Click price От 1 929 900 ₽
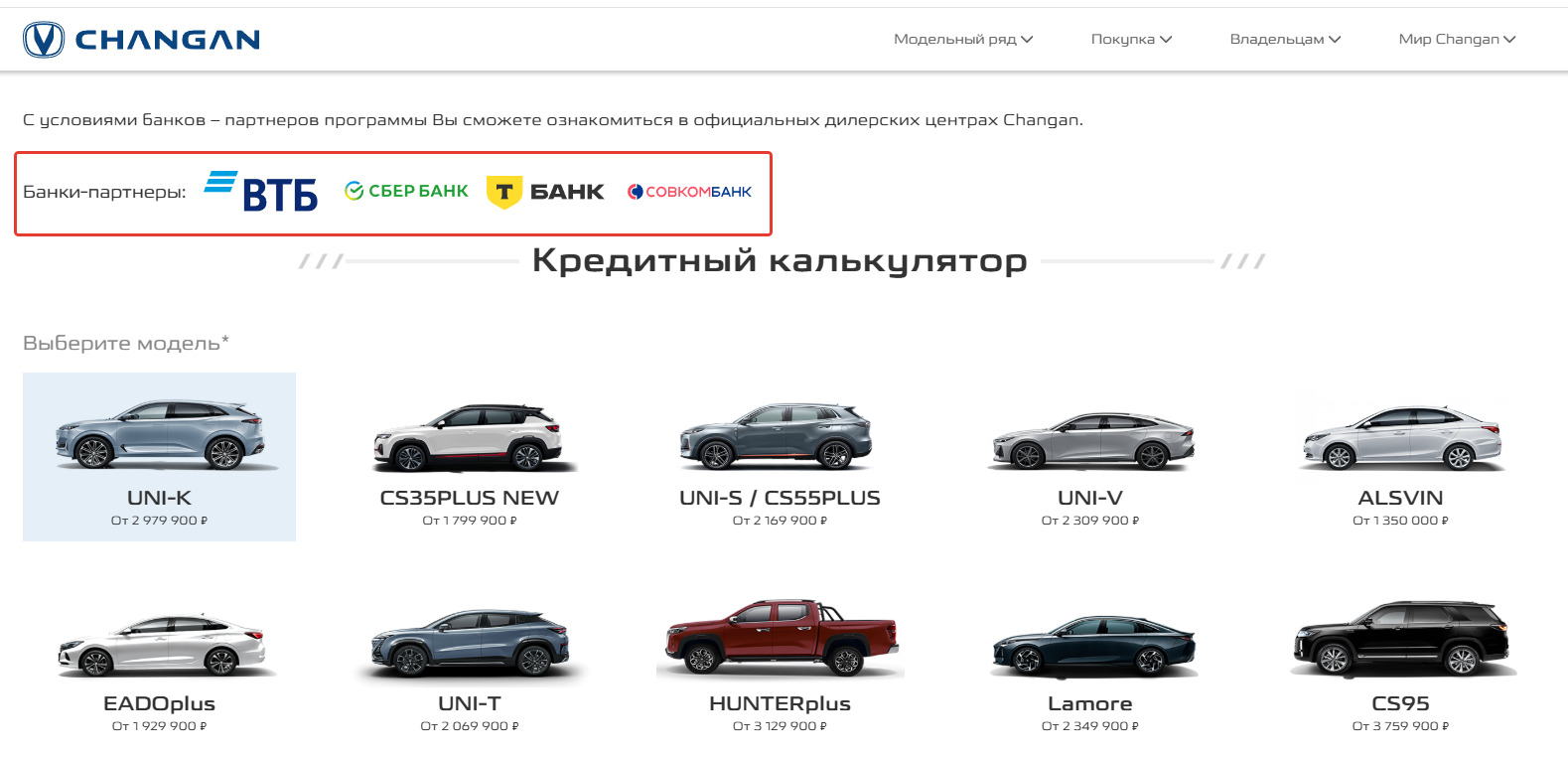Image resolution: width=1568 pixels, height=757 pixels. point(160,726)
